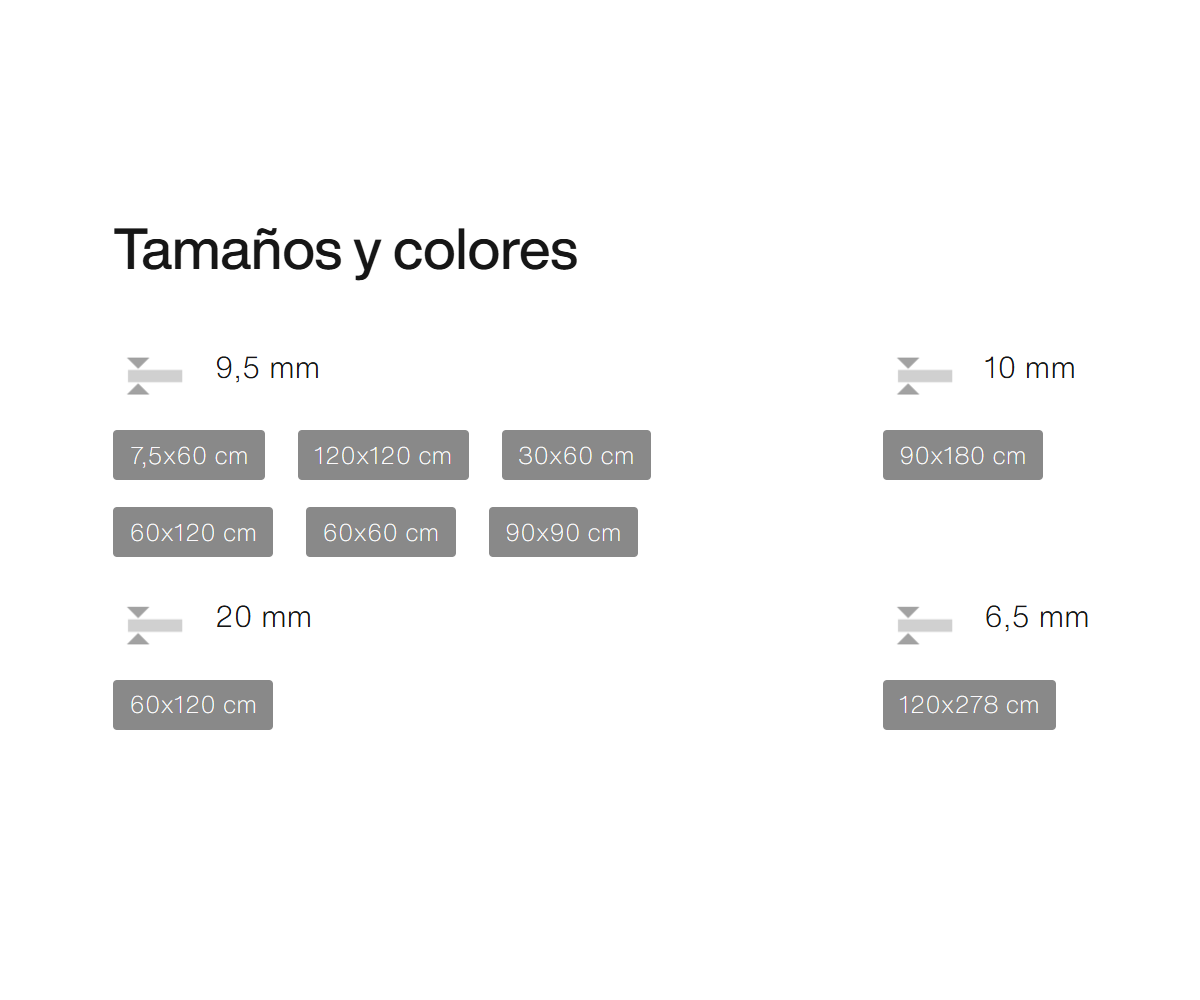Click the 10 mm thickness label
The image size is (1200, 1000).
pos(1029,369)
